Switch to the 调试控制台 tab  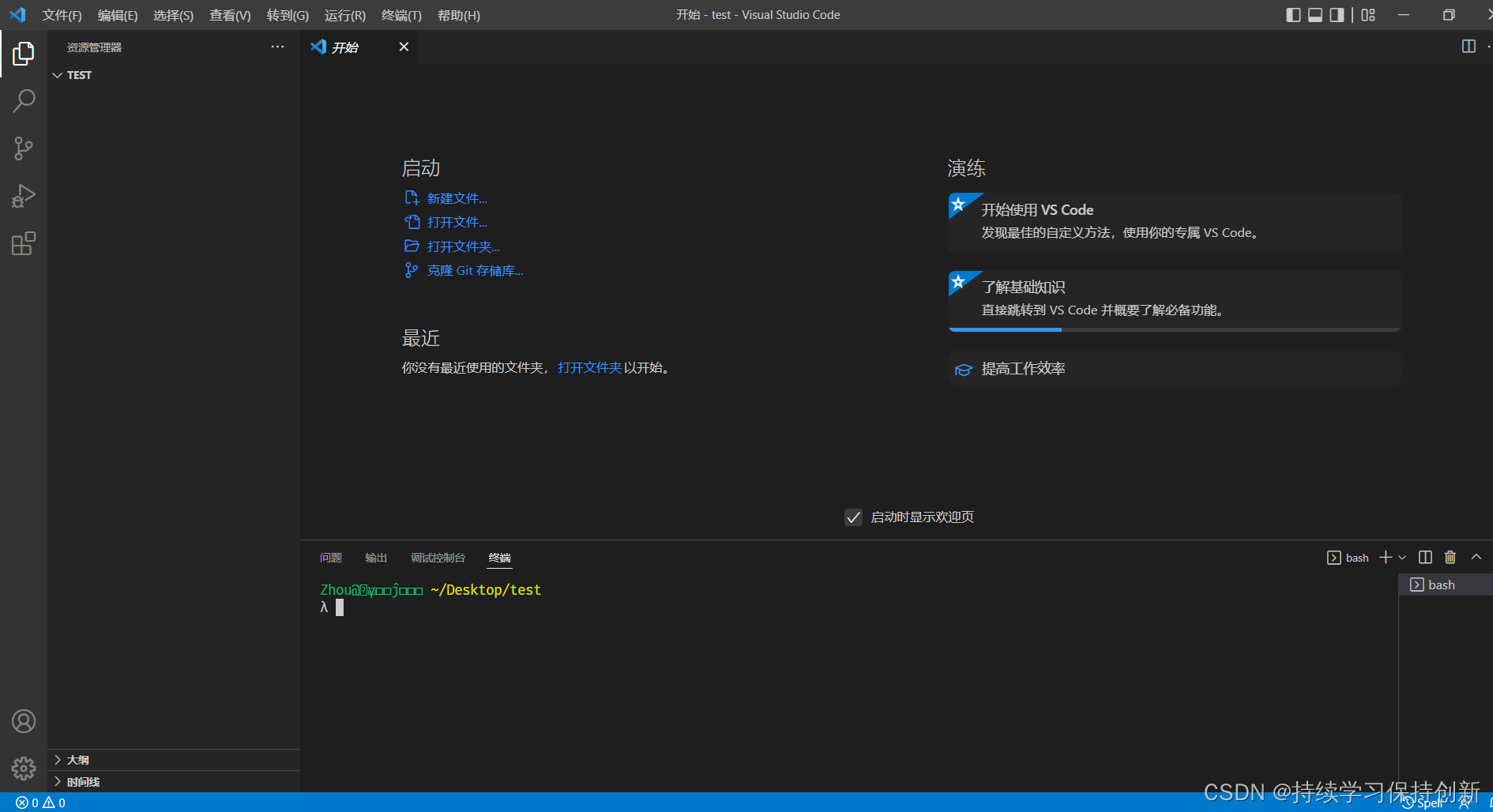pyautogui.click(x=438, y=557)
